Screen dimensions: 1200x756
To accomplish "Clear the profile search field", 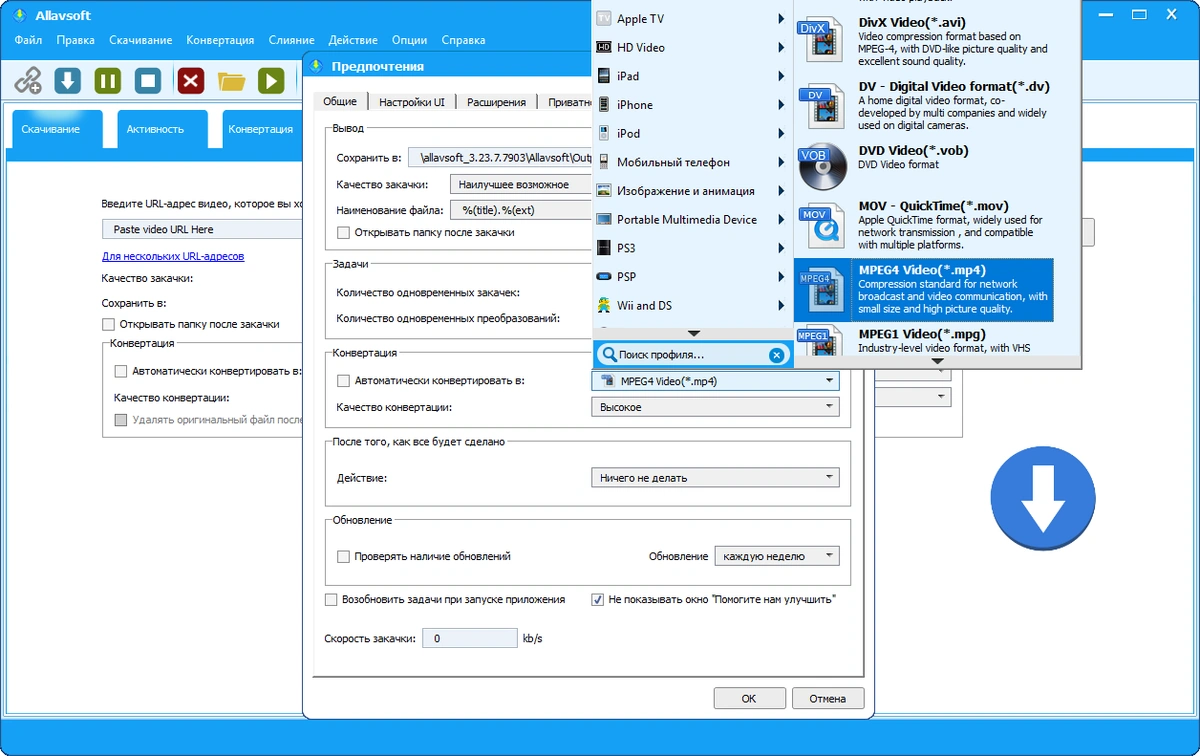I will 777,355.
